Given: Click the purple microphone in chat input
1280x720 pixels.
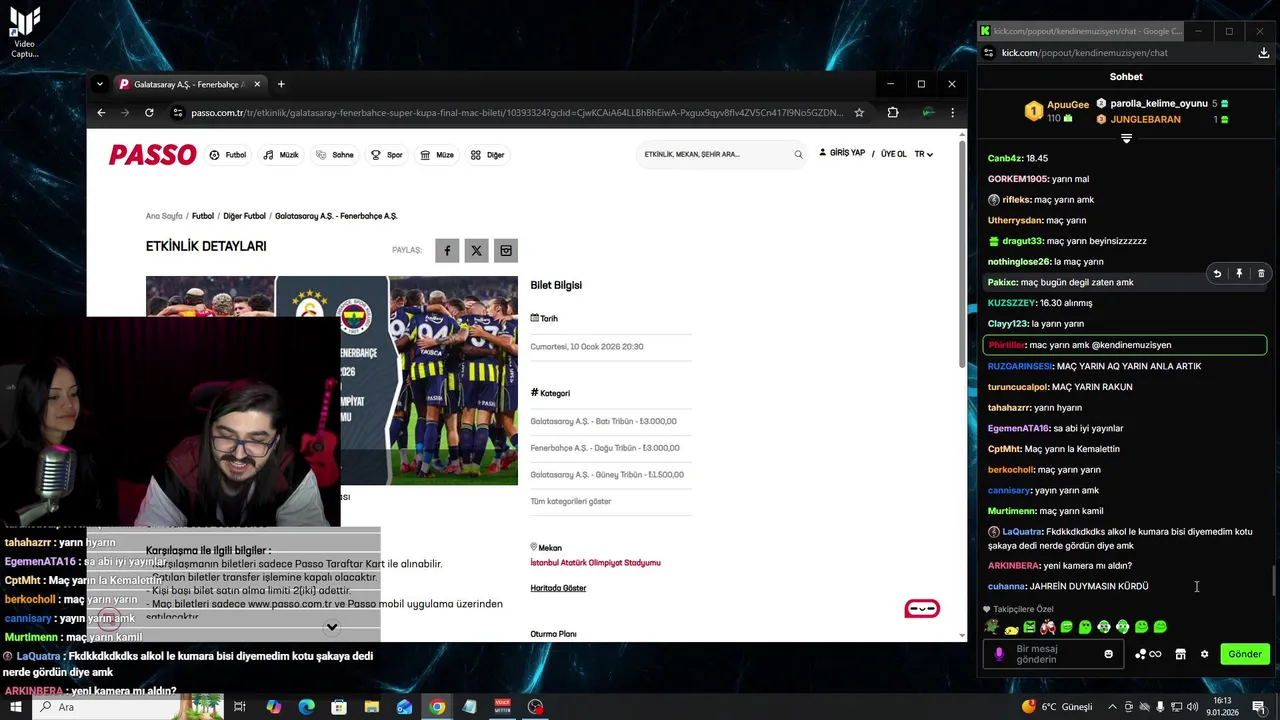Looking at the screenshot, I should coord(998,654).
